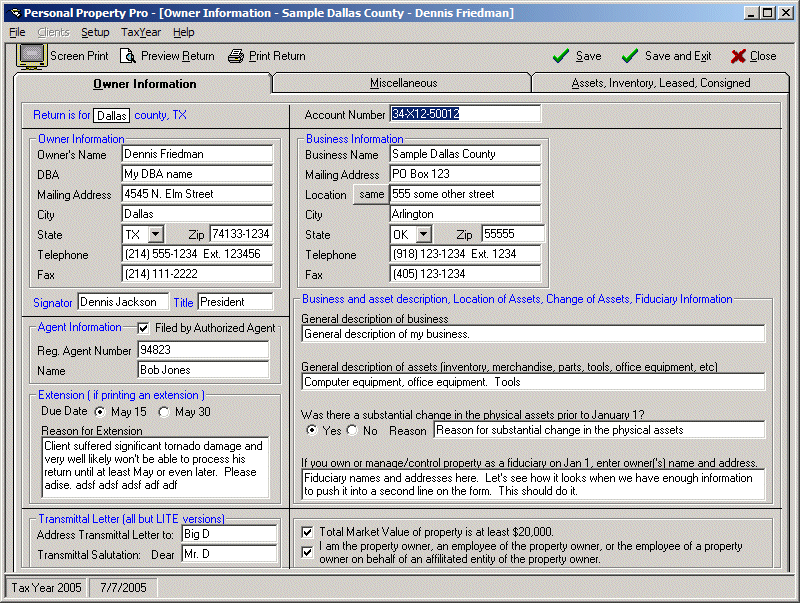Click the owner Zip field 74133-1234
The width and height of the screenshot is (800, 603).
point(241,234)
